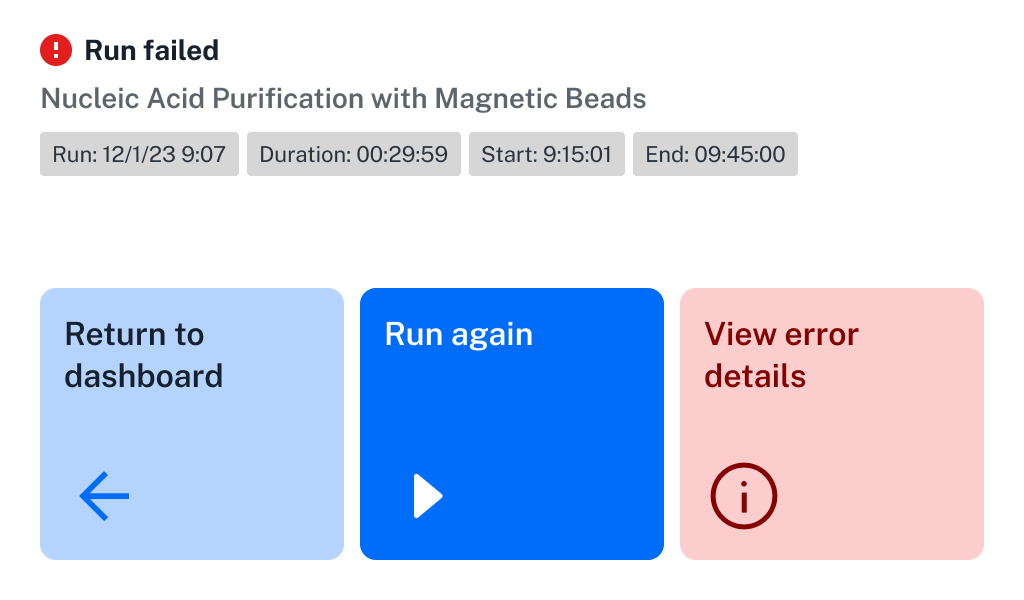Select the play icon to restart the protocol

click(x=428, y=495)
